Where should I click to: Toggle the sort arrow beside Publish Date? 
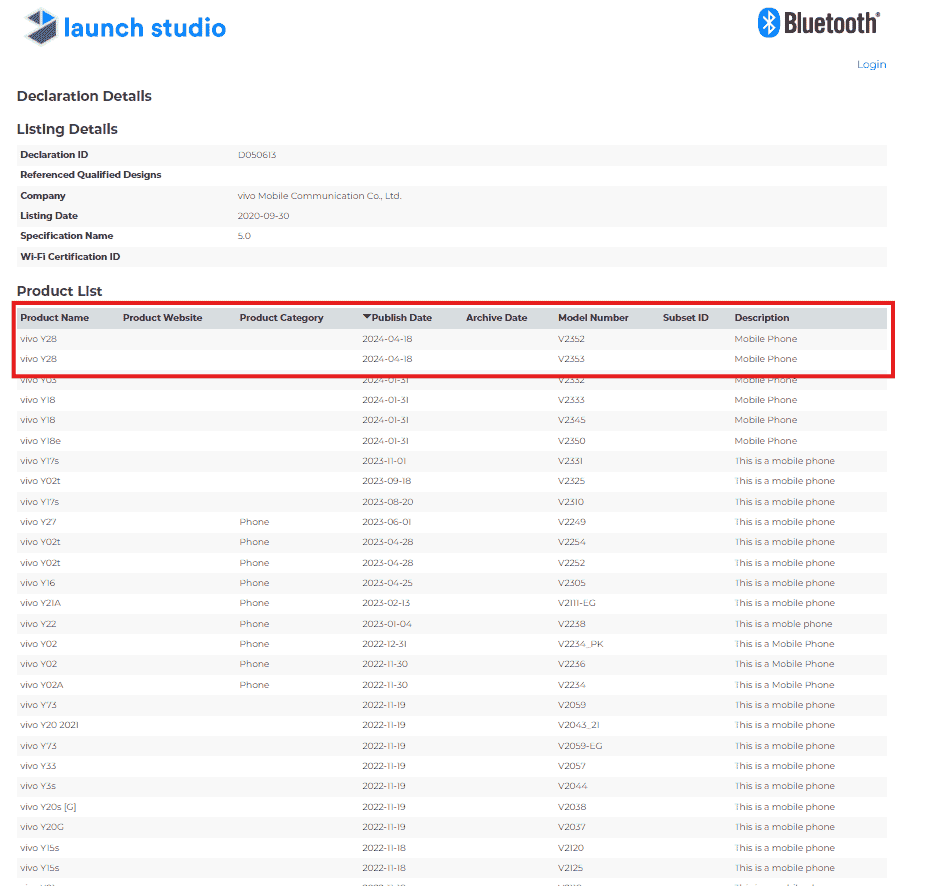pos(367,317)
